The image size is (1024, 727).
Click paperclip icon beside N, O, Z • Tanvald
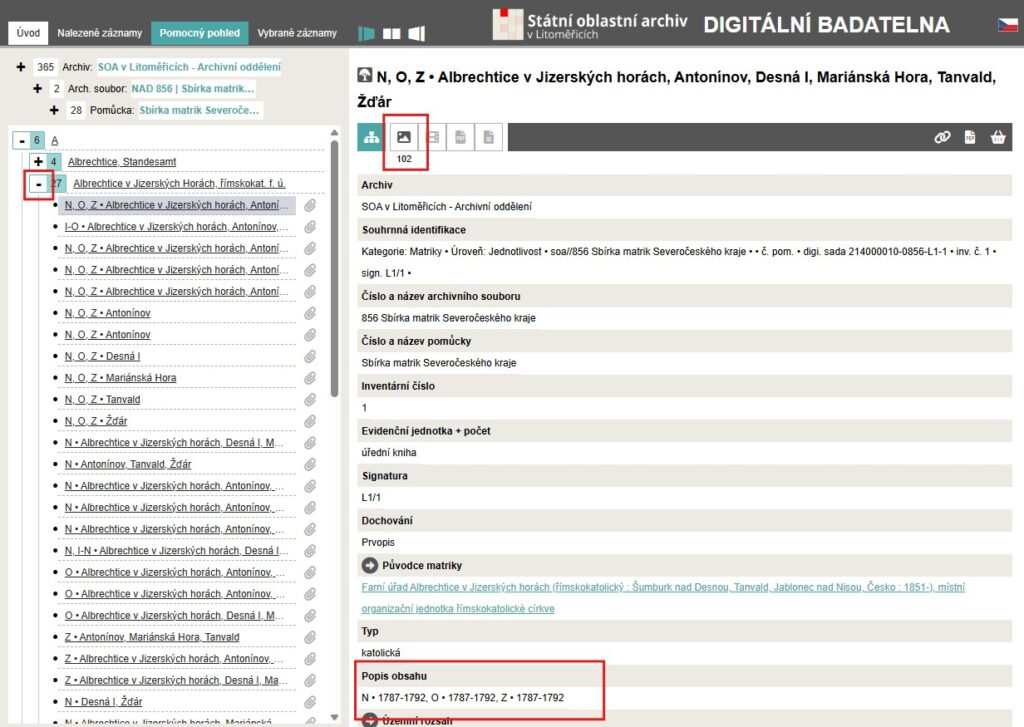(310, 400)
